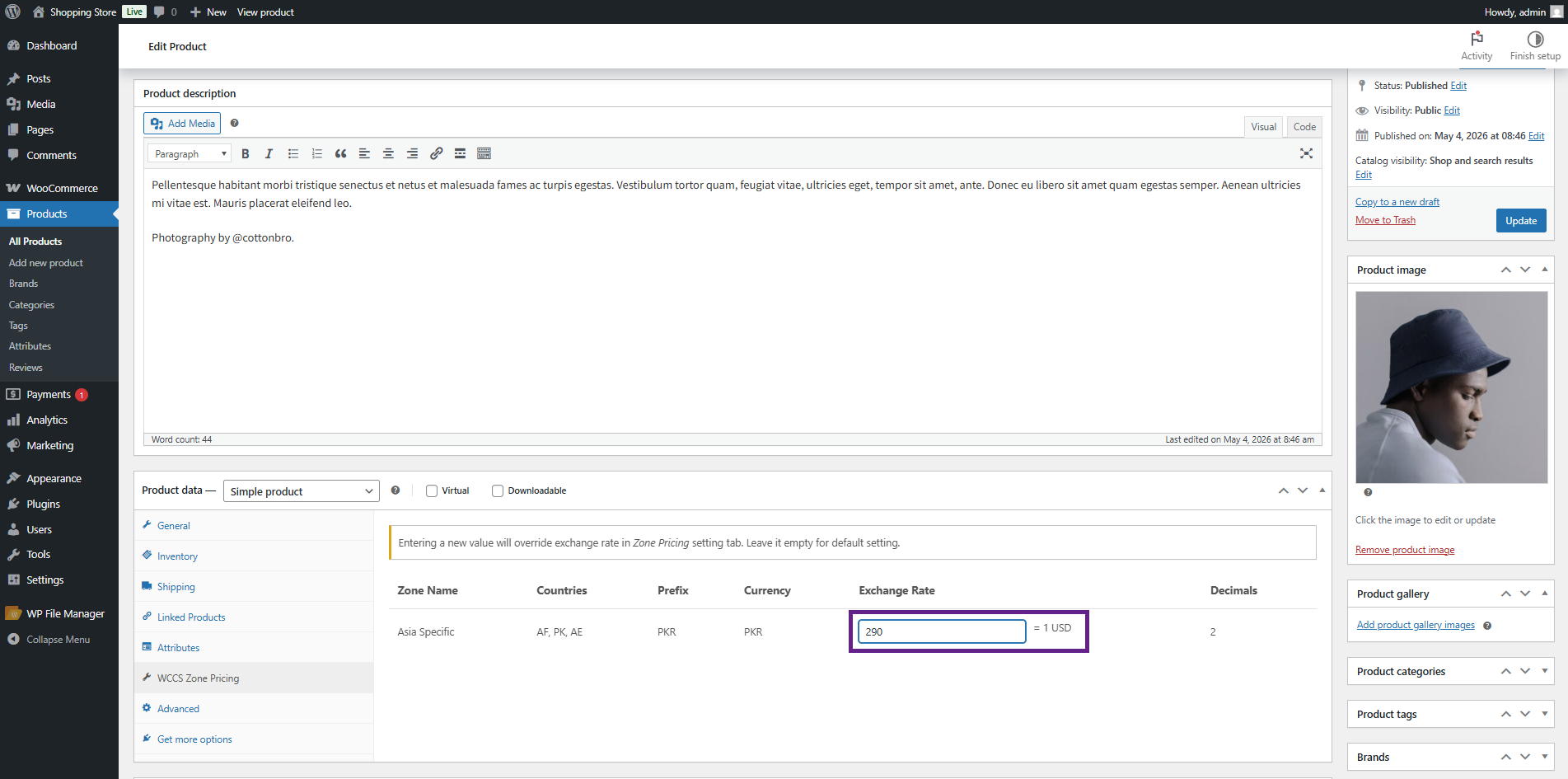Image resolution: width=1568 pixels, height=779 pixels.
Task: Switch to the Code editor tab
Action: pos(1304,126)
